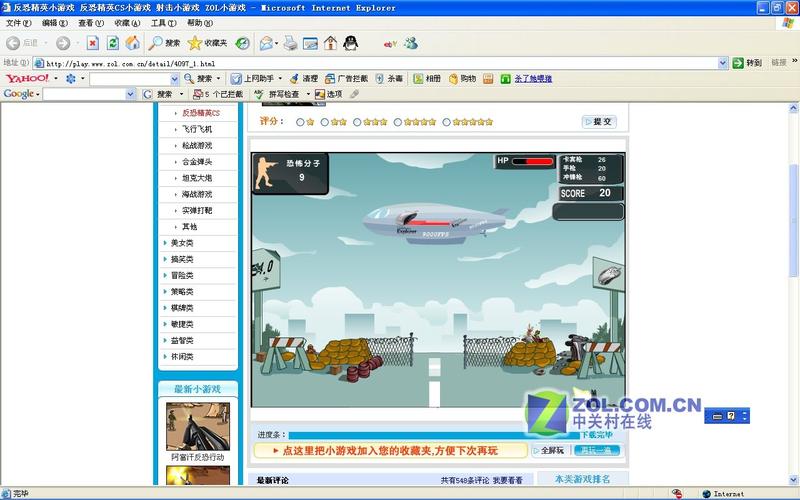This screenshot has width=800, height=500.
Task: Open Favorites (收藏夹) star button
Action: [207, 43]
